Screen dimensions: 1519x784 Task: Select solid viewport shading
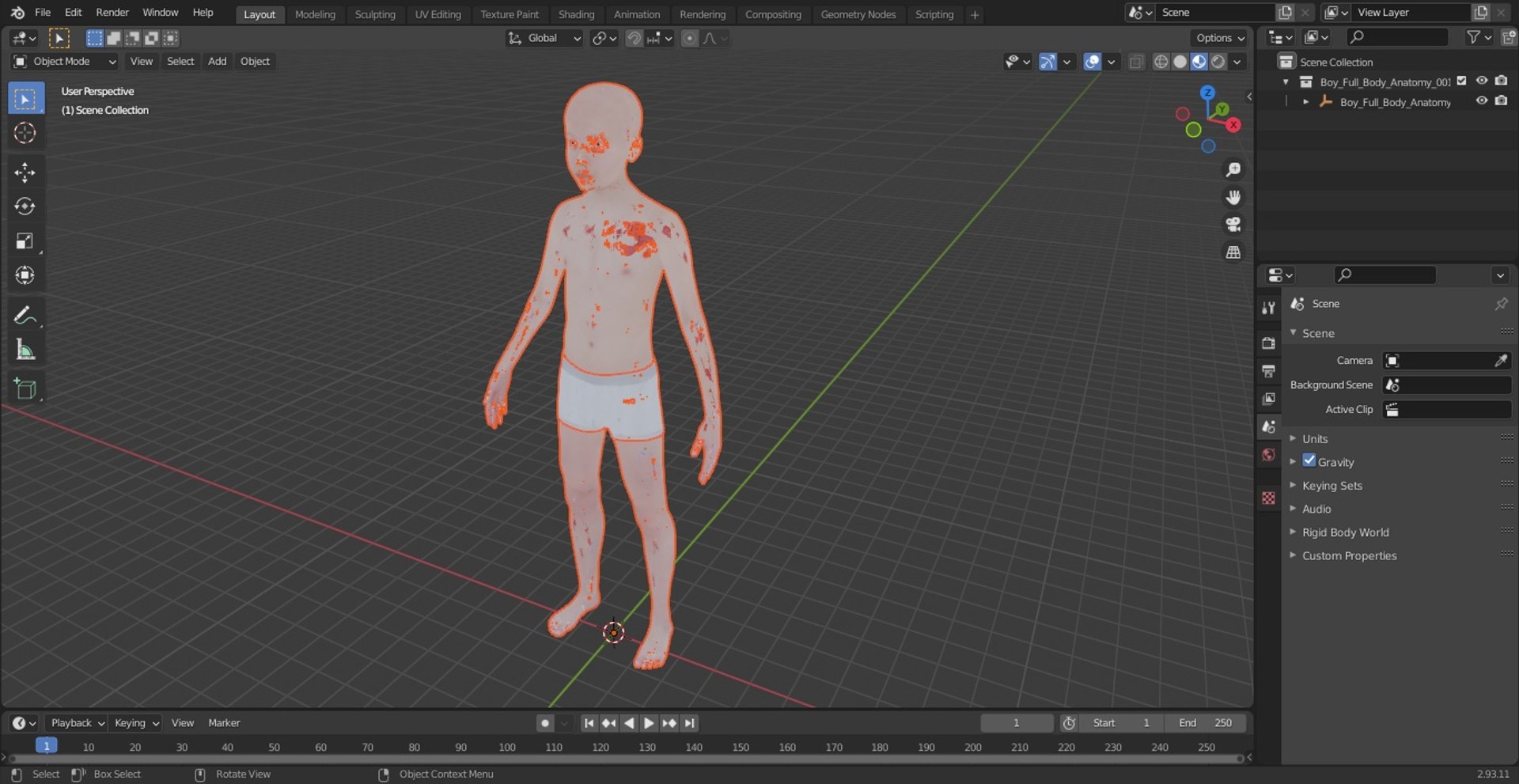(x=1180, y=62)
